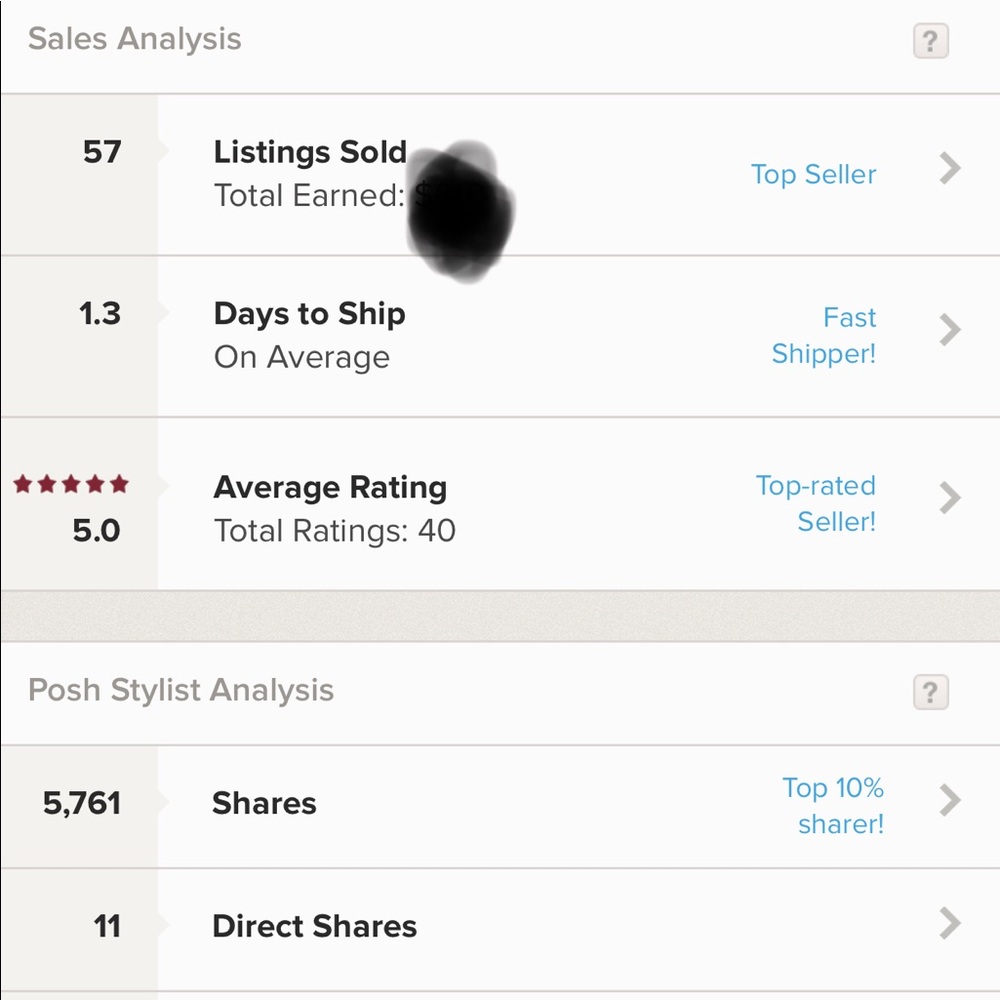Screen dimensions: 1000x1000
Task: Open the Direct Shares chevron arrow
Action: pos(950,923)
